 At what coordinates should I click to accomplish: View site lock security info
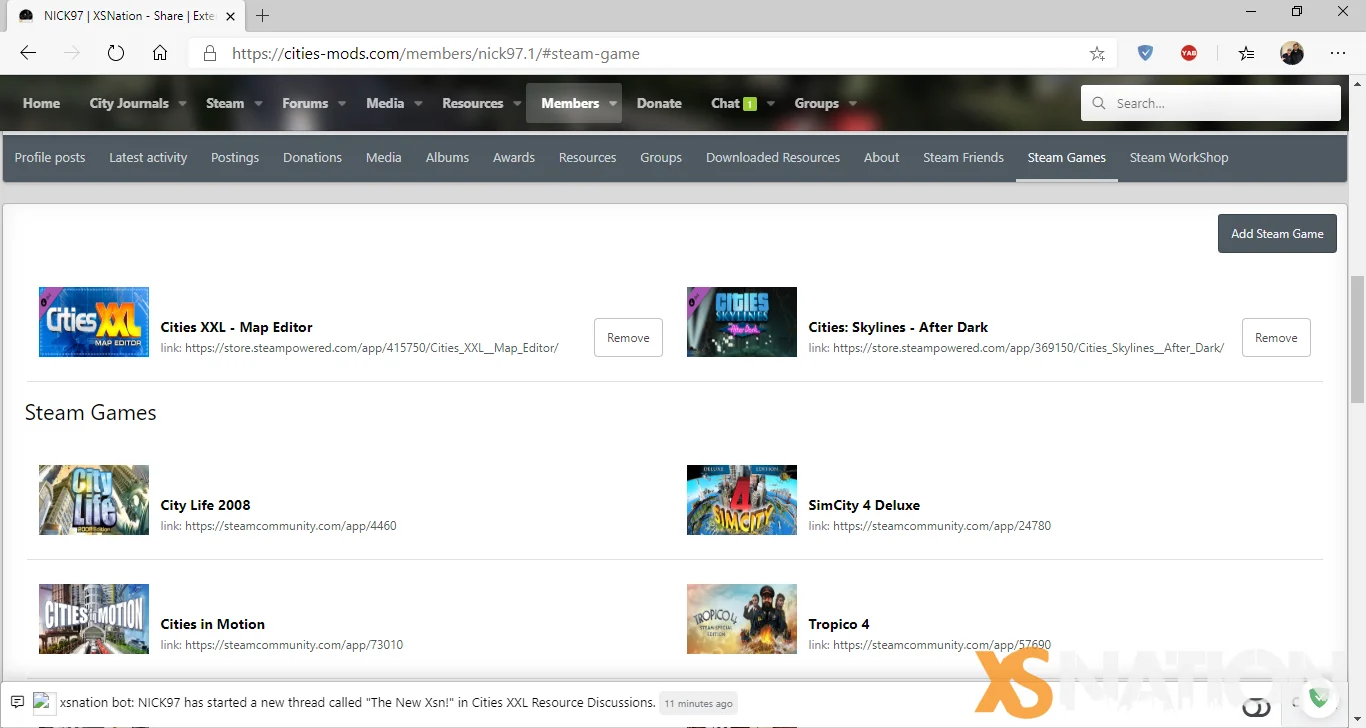[209, 54]
